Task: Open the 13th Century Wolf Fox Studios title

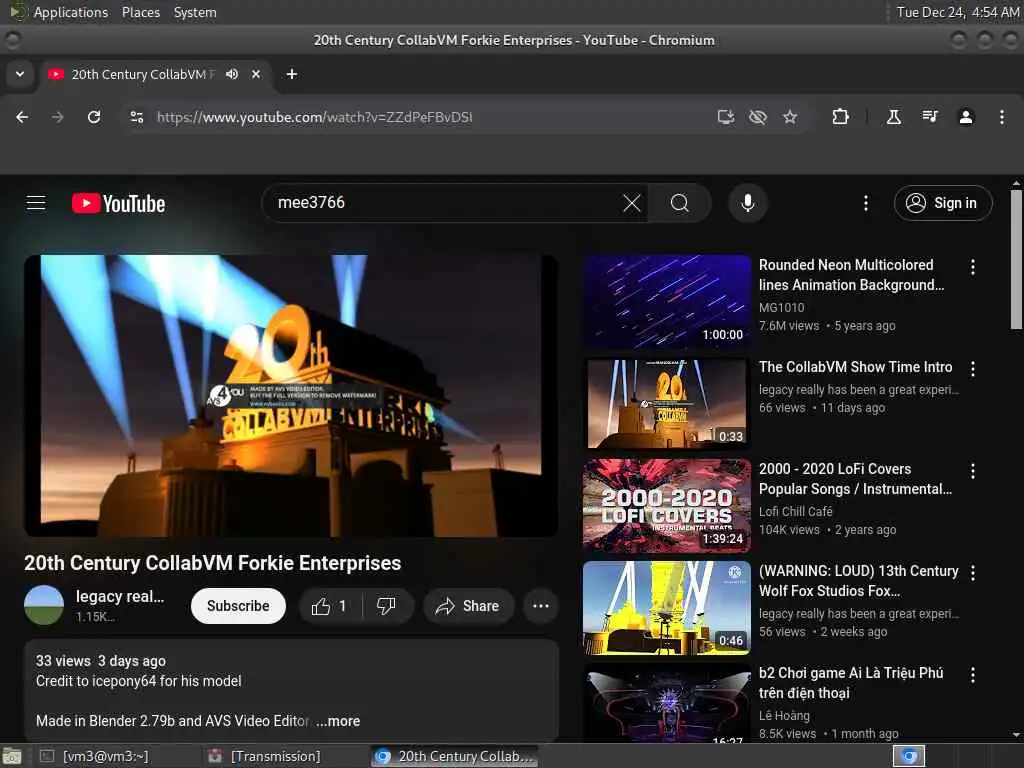Action: 859,581
